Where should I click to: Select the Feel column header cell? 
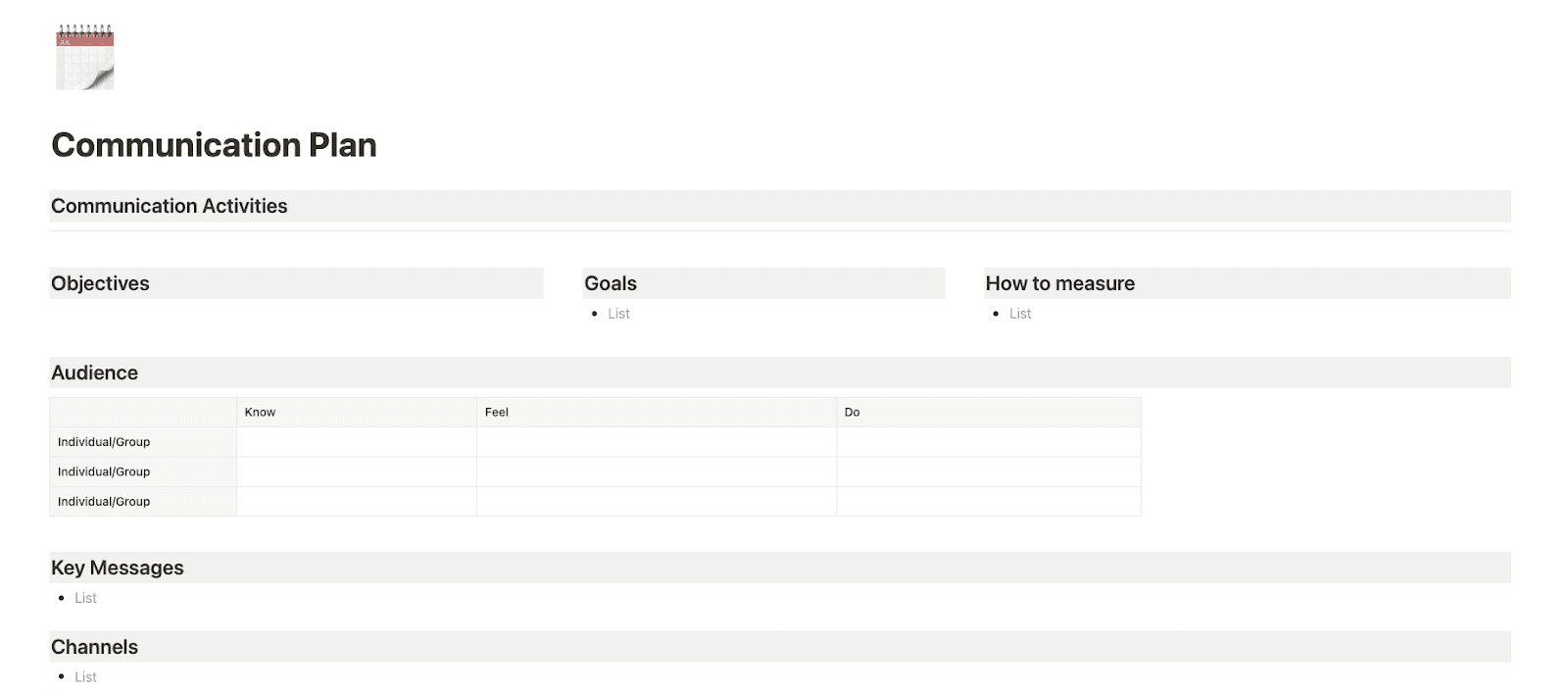656,413
